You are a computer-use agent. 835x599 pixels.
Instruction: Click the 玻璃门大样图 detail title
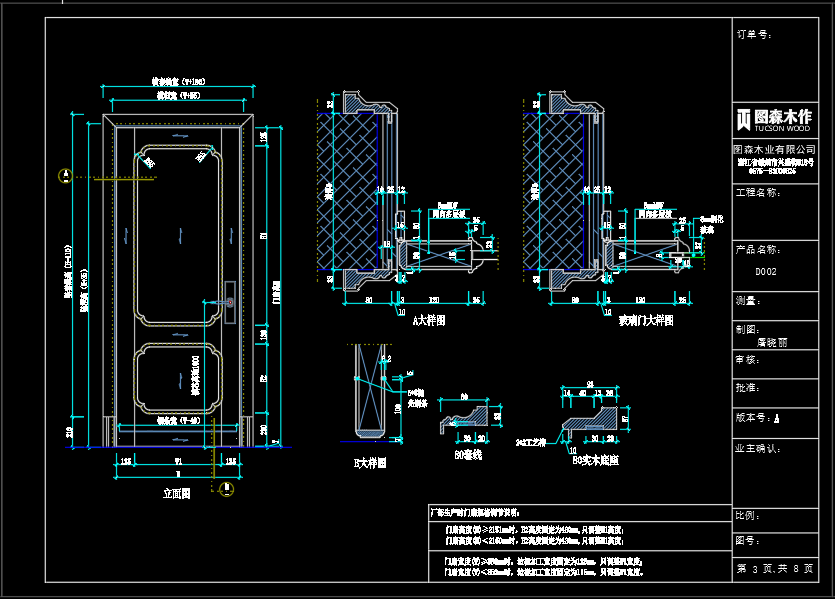[645, 321]
